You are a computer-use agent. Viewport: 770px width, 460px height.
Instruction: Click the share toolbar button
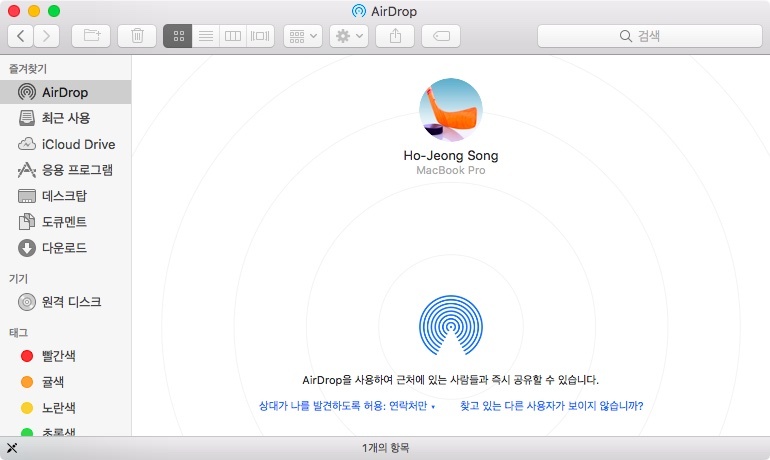coord(395,36)
